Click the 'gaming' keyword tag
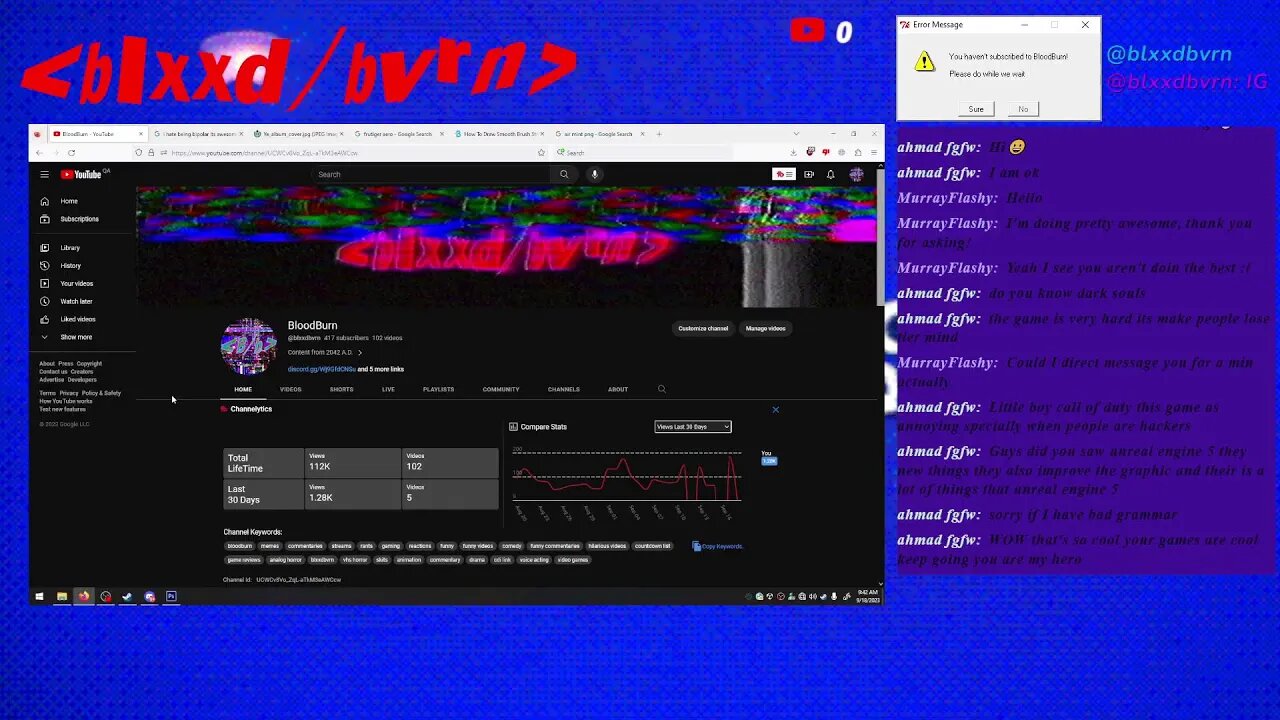Image resolution: width=1280 pixels, height=720 pixels. (x=390, y=546)
